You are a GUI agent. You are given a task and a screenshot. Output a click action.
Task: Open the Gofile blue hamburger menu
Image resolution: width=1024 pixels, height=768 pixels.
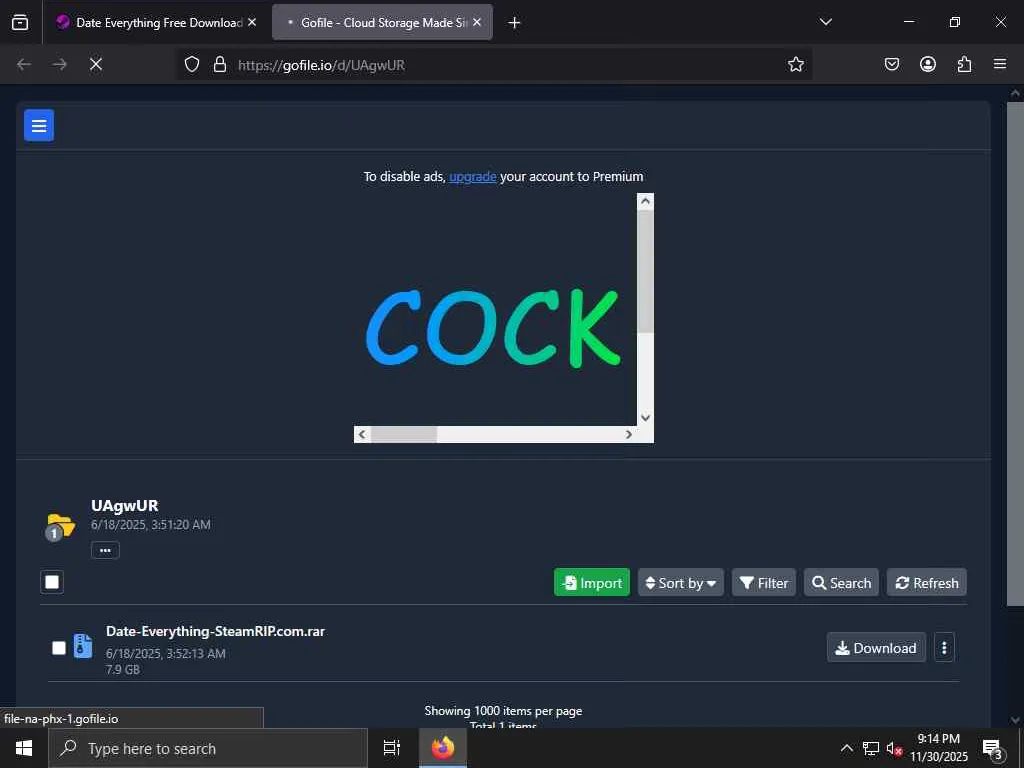39,125
